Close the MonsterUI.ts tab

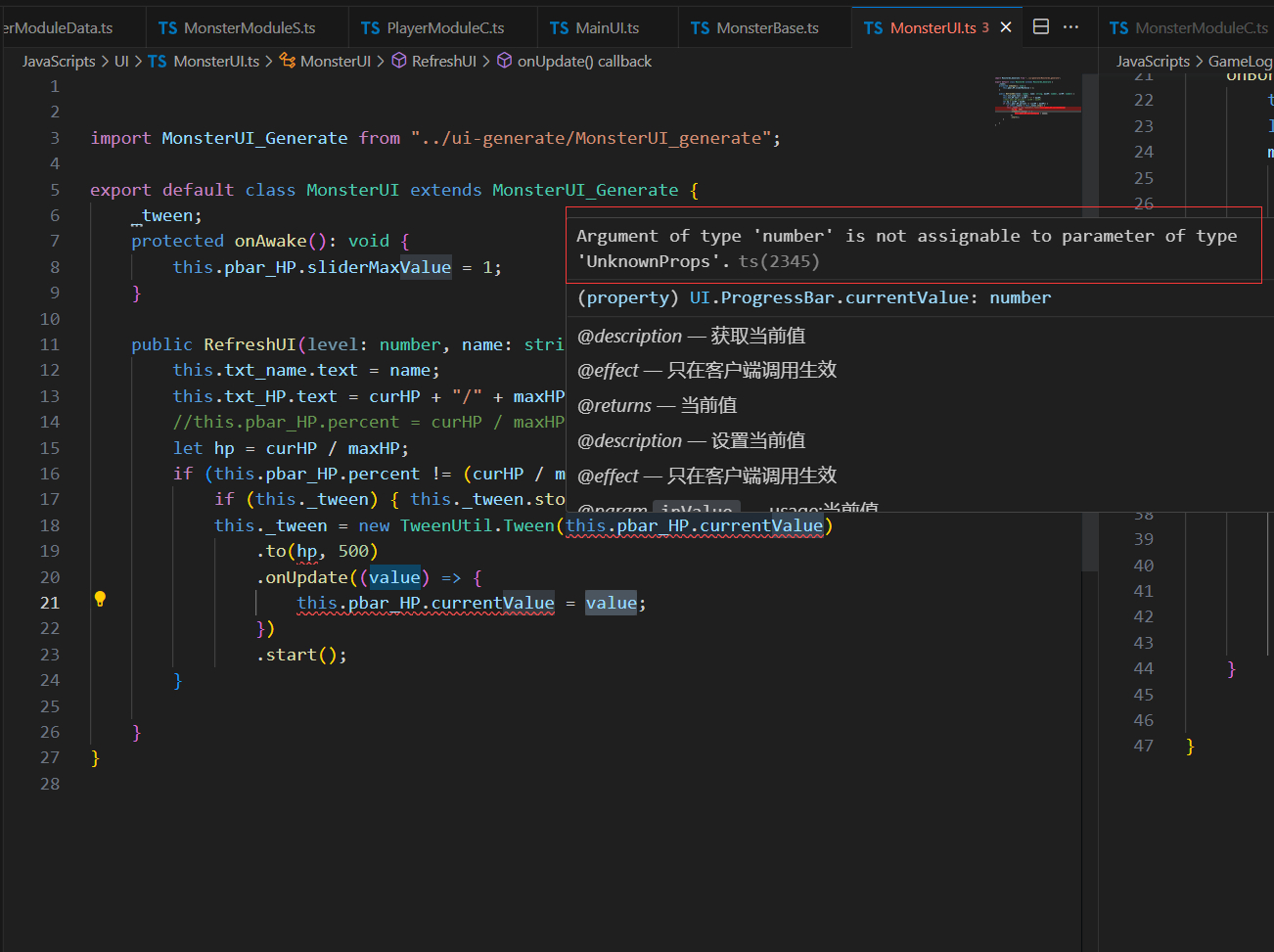[x=1006, y=27]
